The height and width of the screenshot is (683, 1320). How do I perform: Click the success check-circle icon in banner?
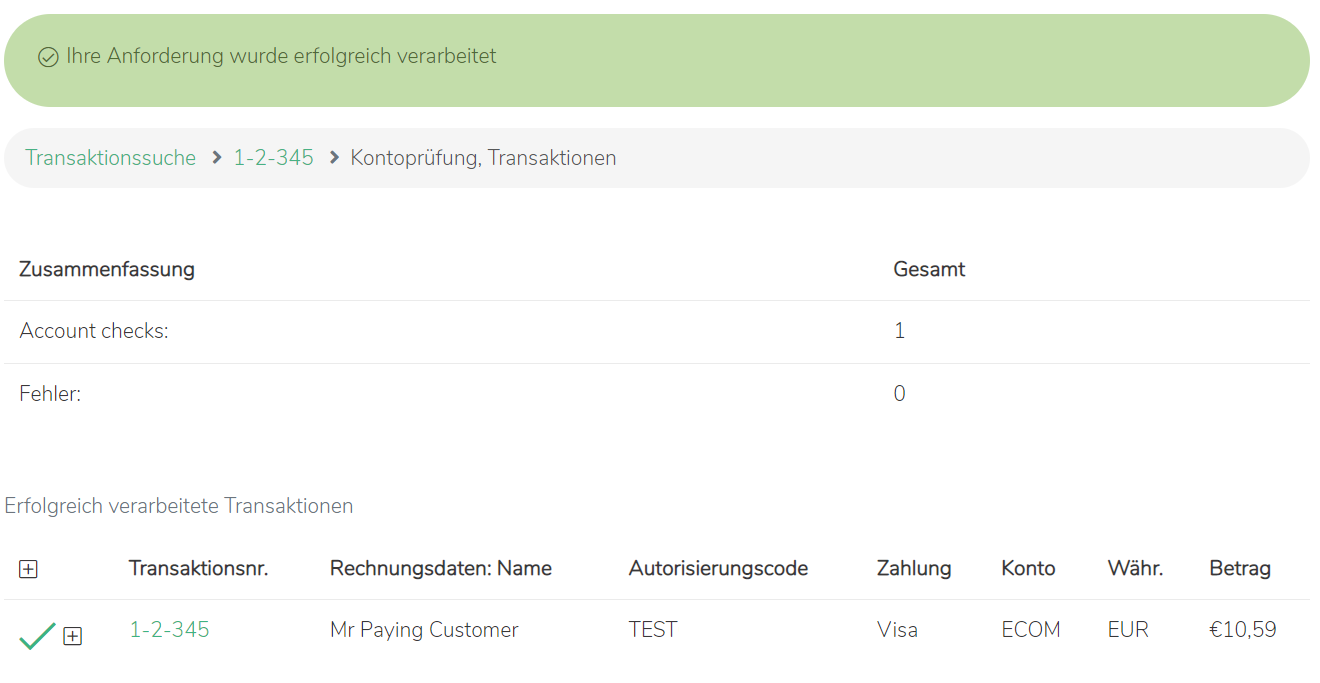pyautogui.click(x=48, y=58)
